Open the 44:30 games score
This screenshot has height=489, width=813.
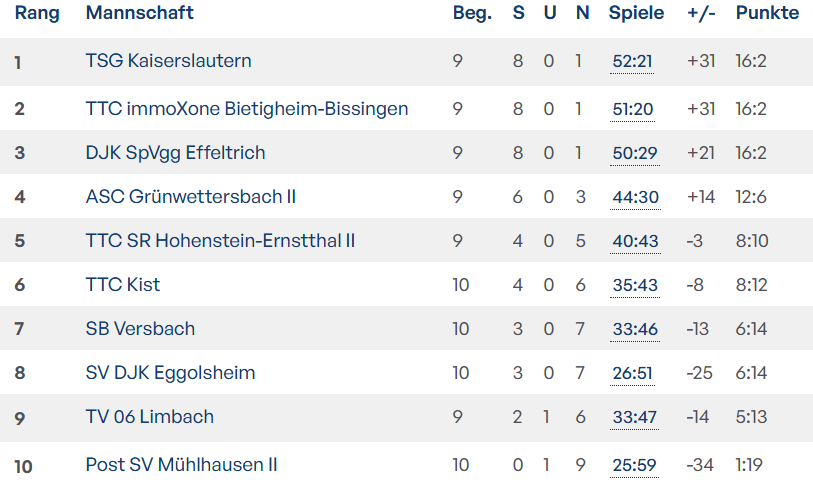click(x=635, y=198)
